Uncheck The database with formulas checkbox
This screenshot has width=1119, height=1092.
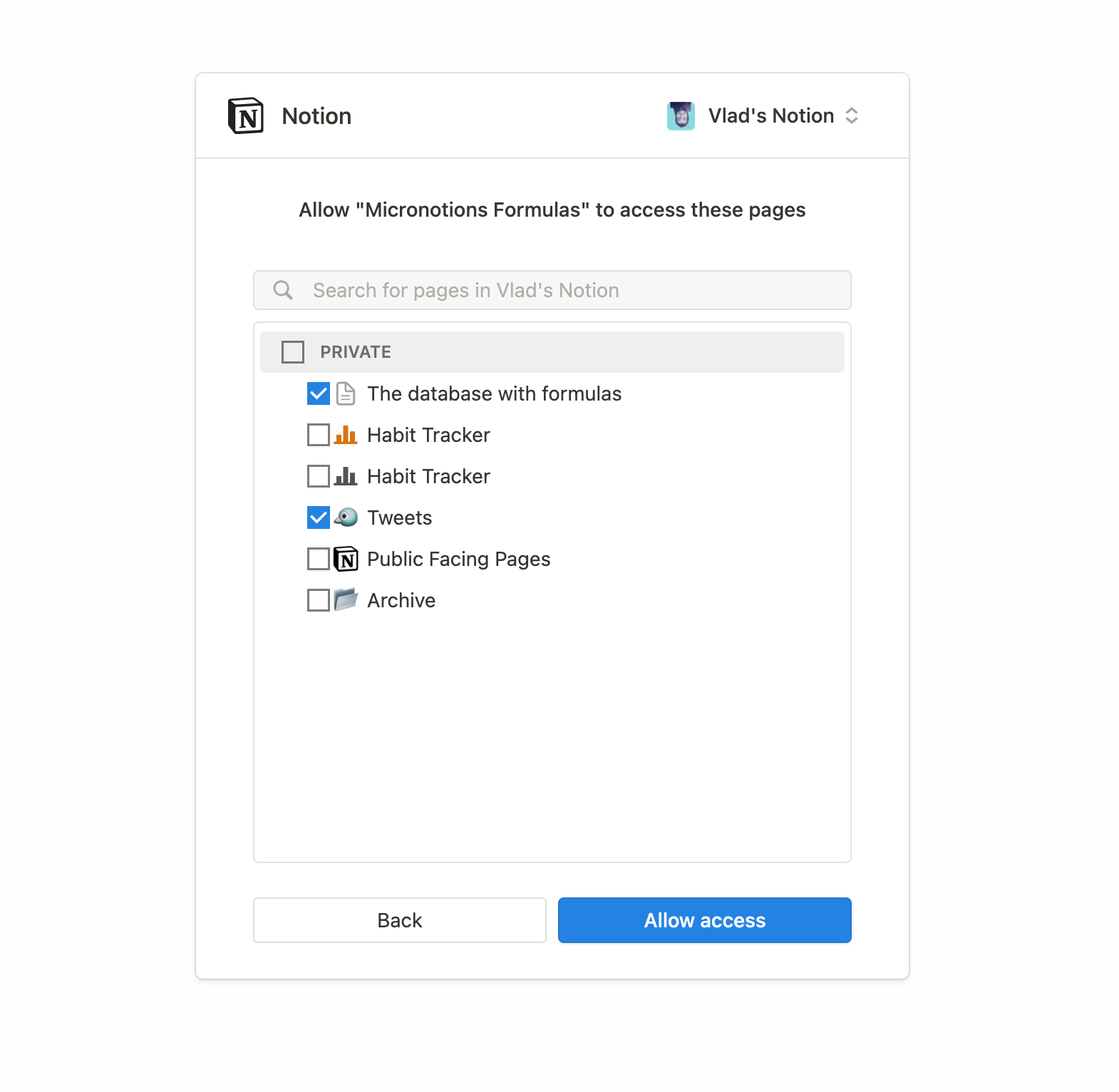point(319,393)
